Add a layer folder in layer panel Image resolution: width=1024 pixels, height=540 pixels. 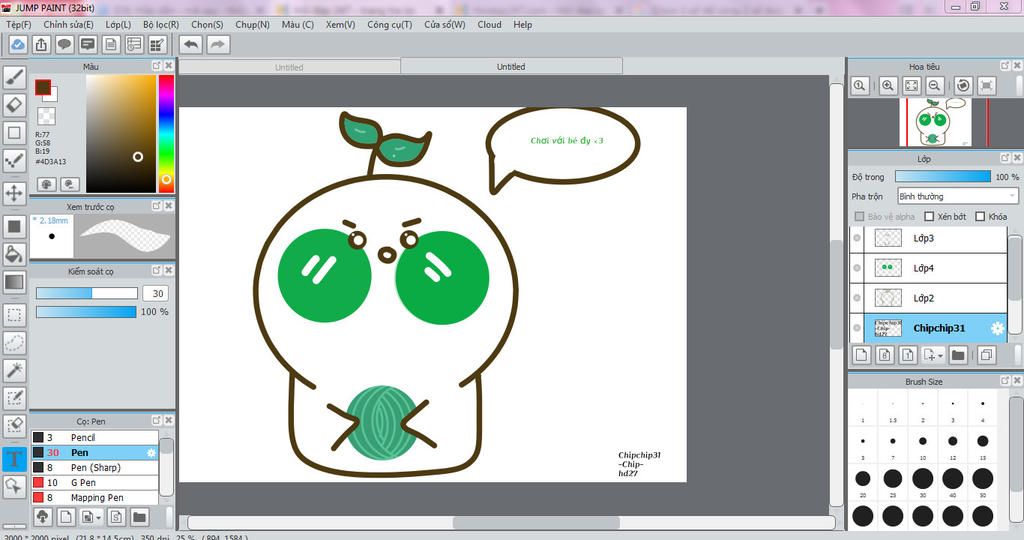[958, 355]
